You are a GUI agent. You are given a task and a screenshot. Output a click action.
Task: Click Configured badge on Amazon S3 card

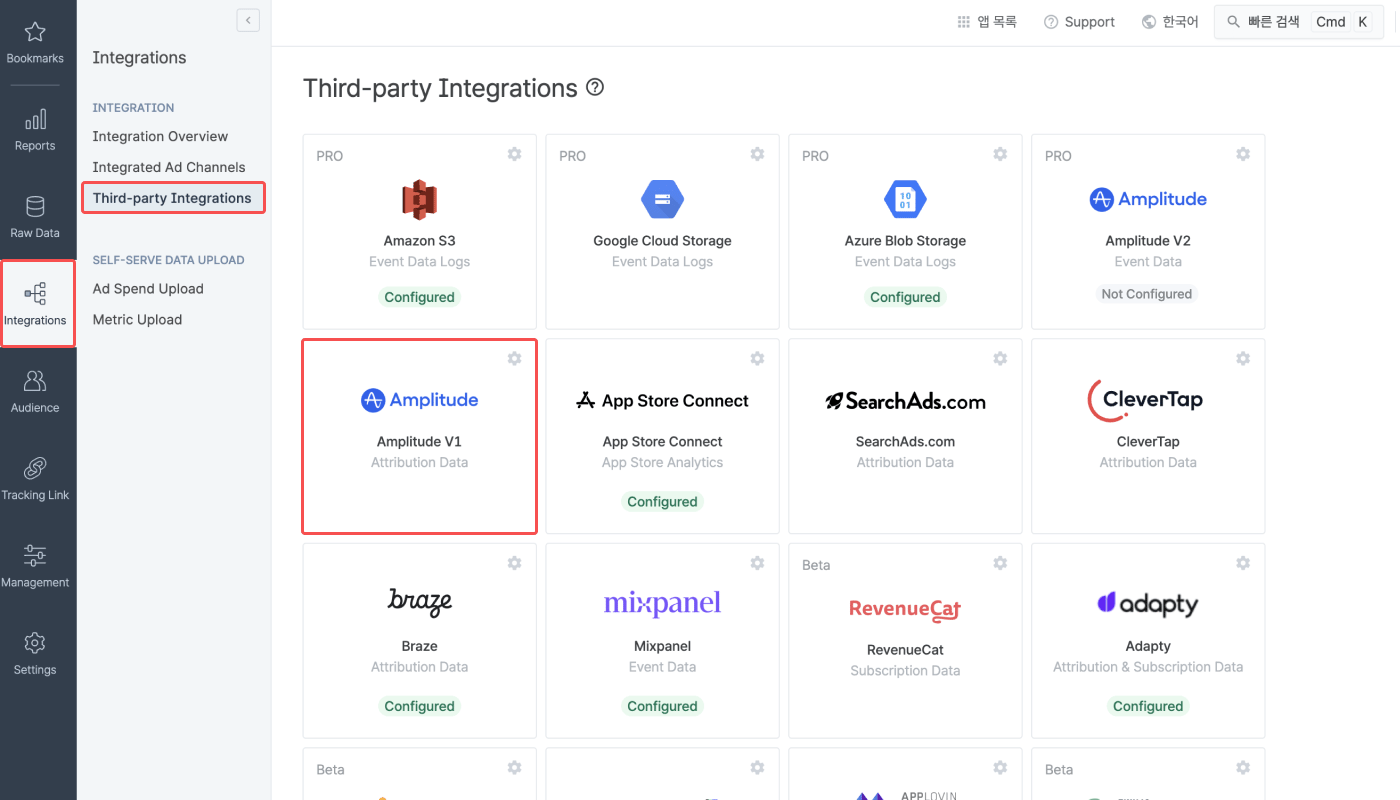[x=420, y=297]
